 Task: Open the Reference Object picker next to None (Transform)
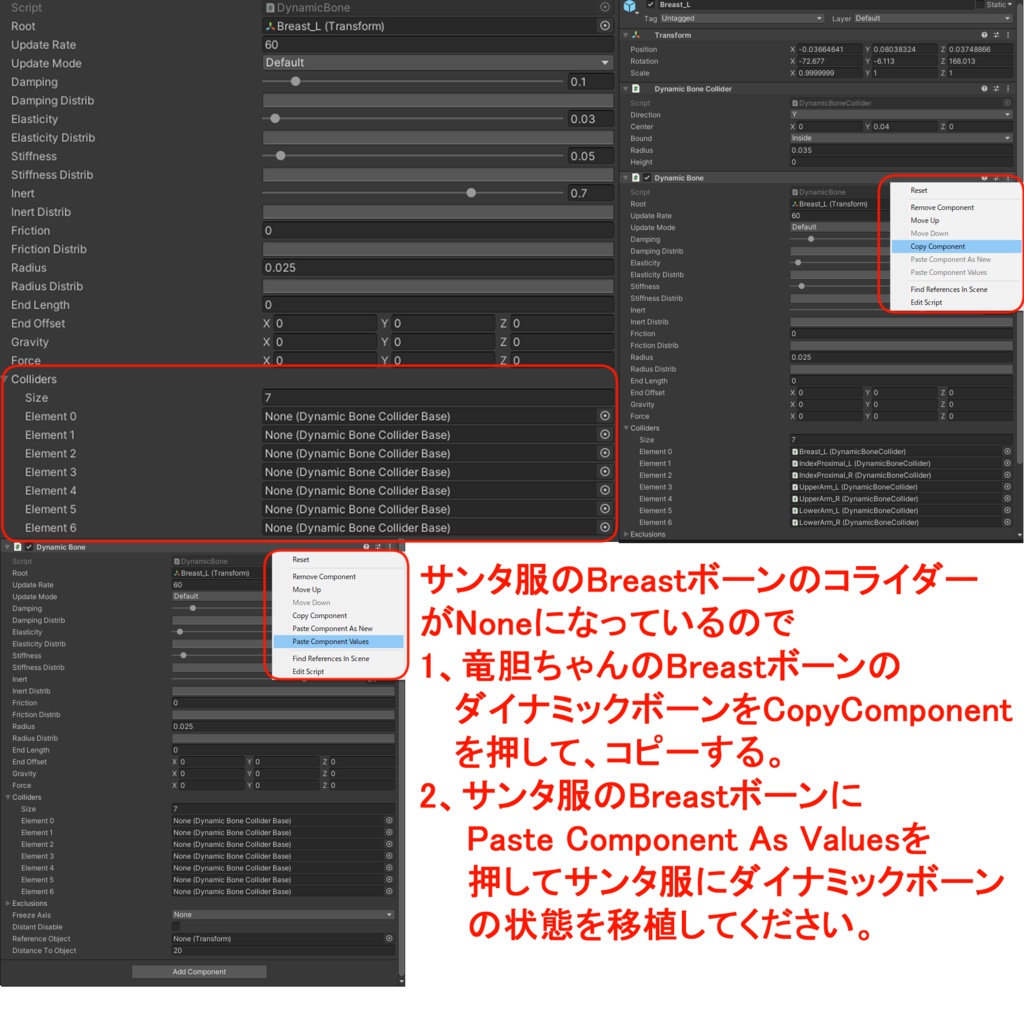pyautogui.click(x=389, y=938)
